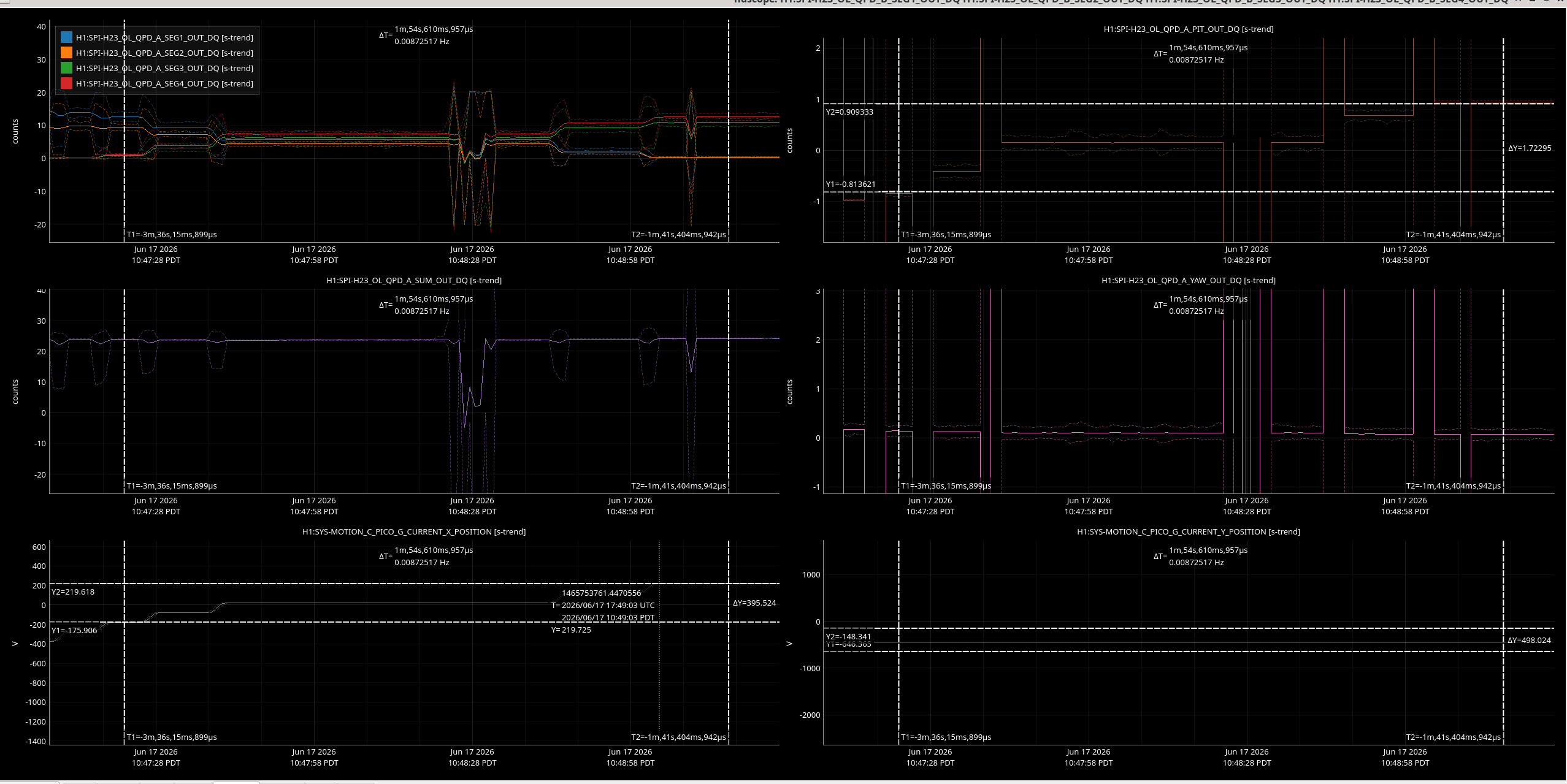Click the Y1=-0.813621 cursor label in PIT plot
1567x784 pixels.
(851, 184)
